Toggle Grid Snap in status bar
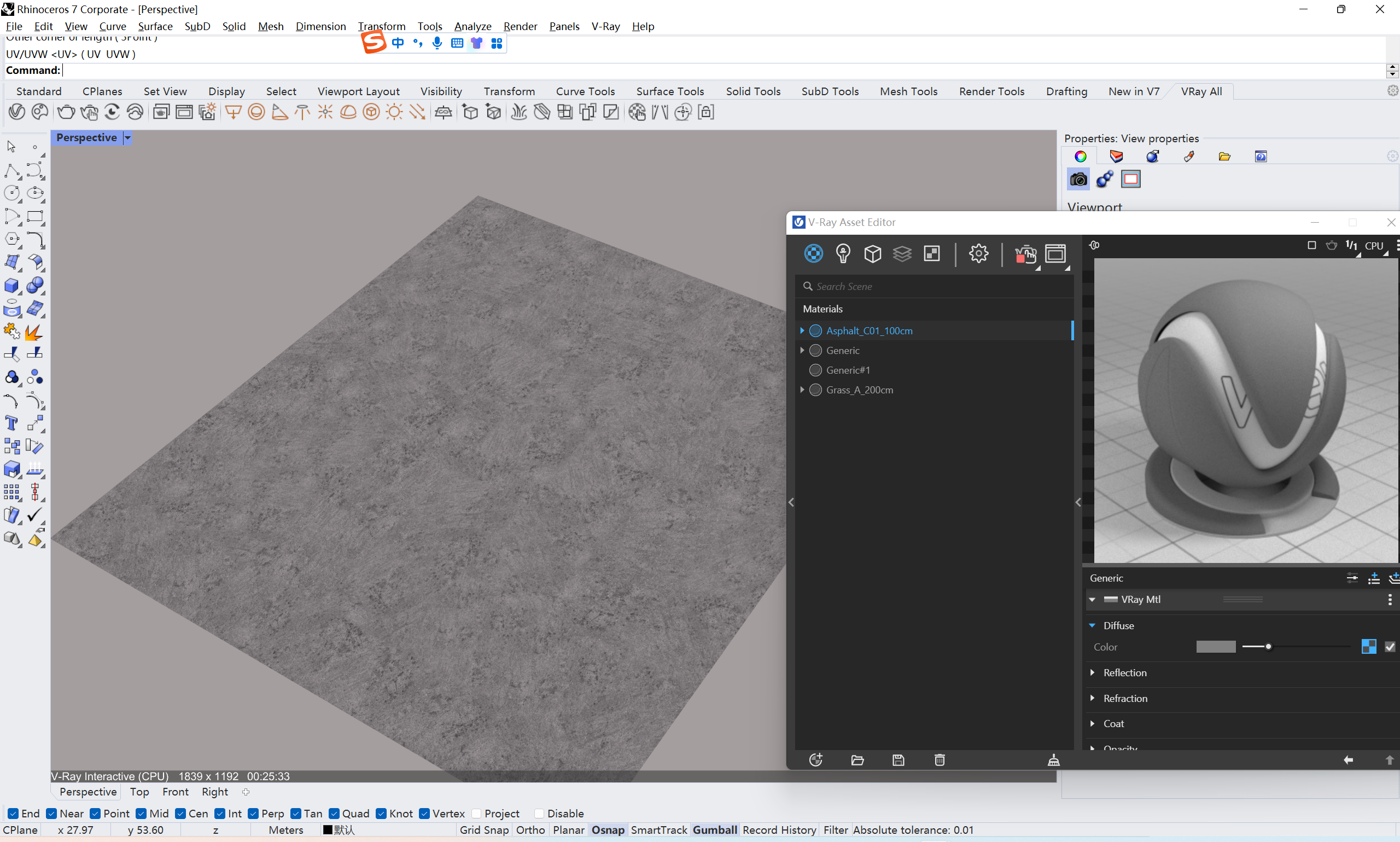1400x842 pixels. coord(483,829)
